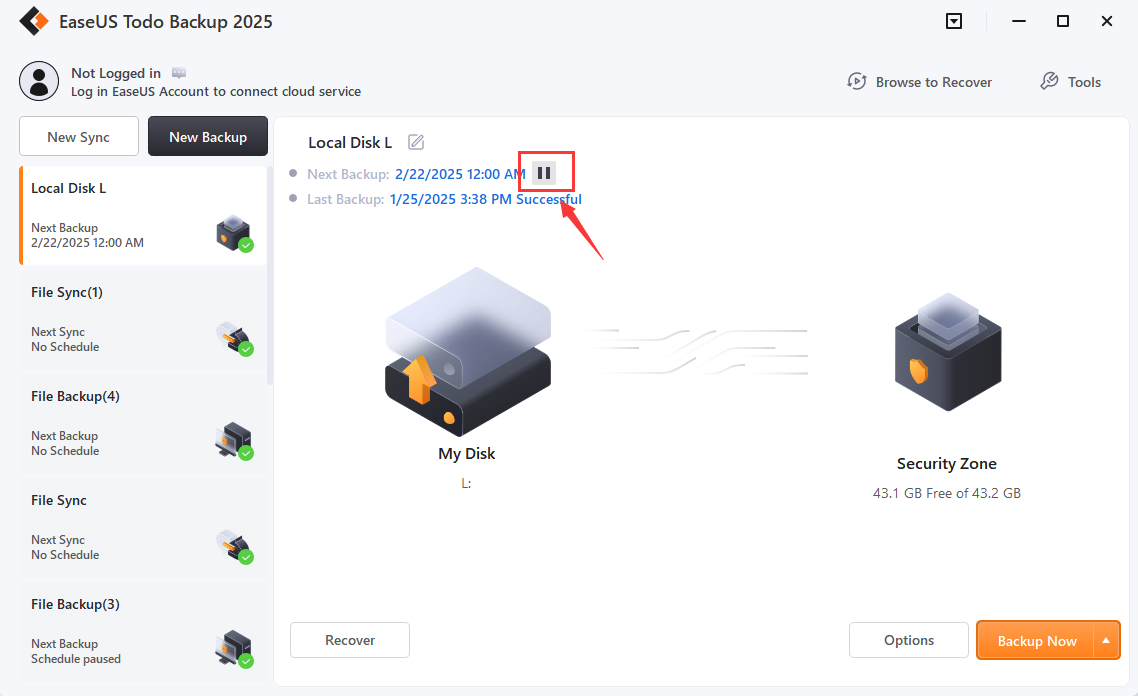Viewport: 1138px width, 696px height.
Task: Click the File Backup(3) status icon
Action: [x=234, y=649]
